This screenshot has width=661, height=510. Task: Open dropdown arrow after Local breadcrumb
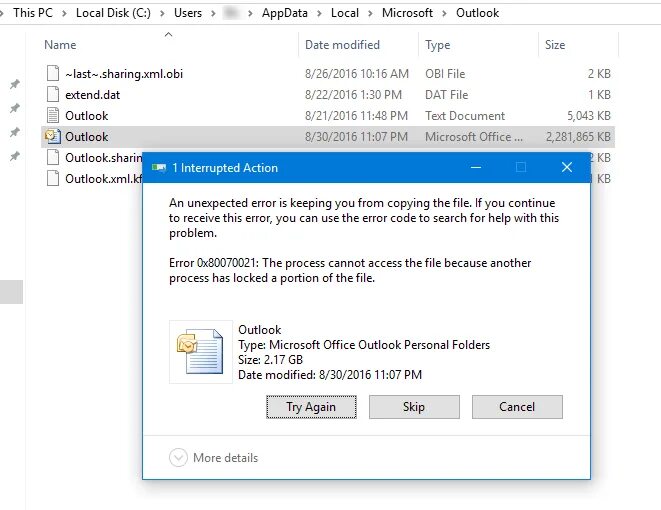[370, 13]
